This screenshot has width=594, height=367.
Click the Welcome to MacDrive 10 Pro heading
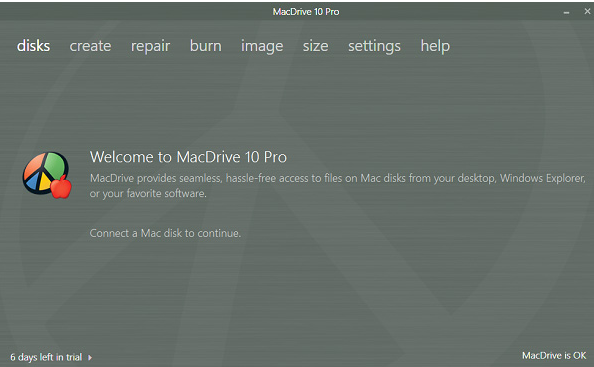click(x=188, y=157)
